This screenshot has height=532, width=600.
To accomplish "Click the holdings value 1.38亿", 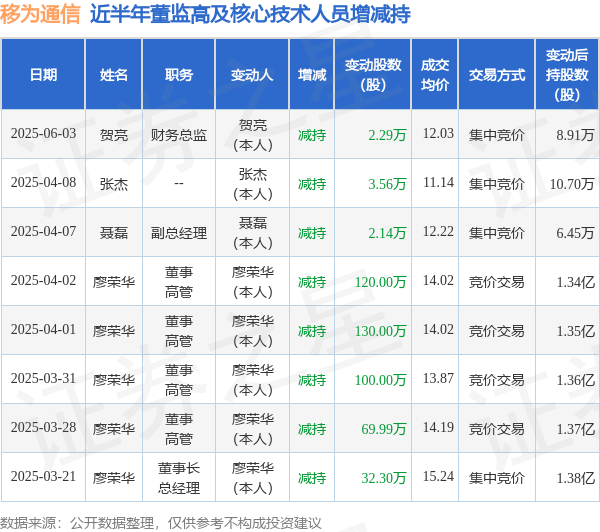I will pos(576,478).
